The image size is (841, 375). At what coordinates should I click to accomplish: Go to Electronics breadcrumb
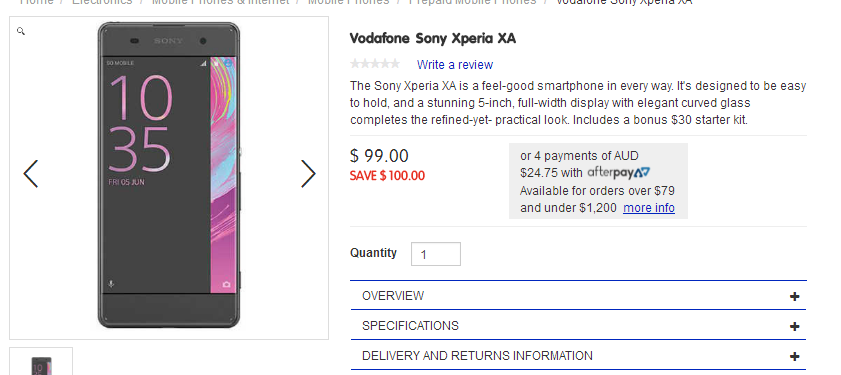click(x=102, y=2)
